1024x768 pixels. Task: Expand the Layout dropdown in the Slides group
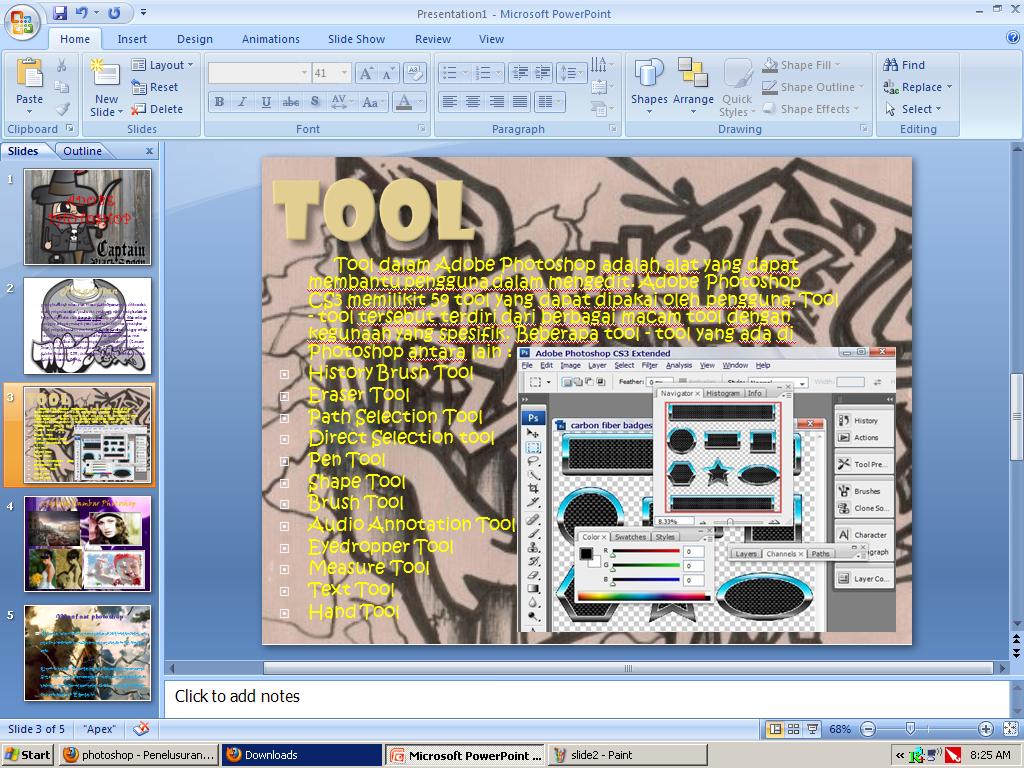[x=163, y=64]
